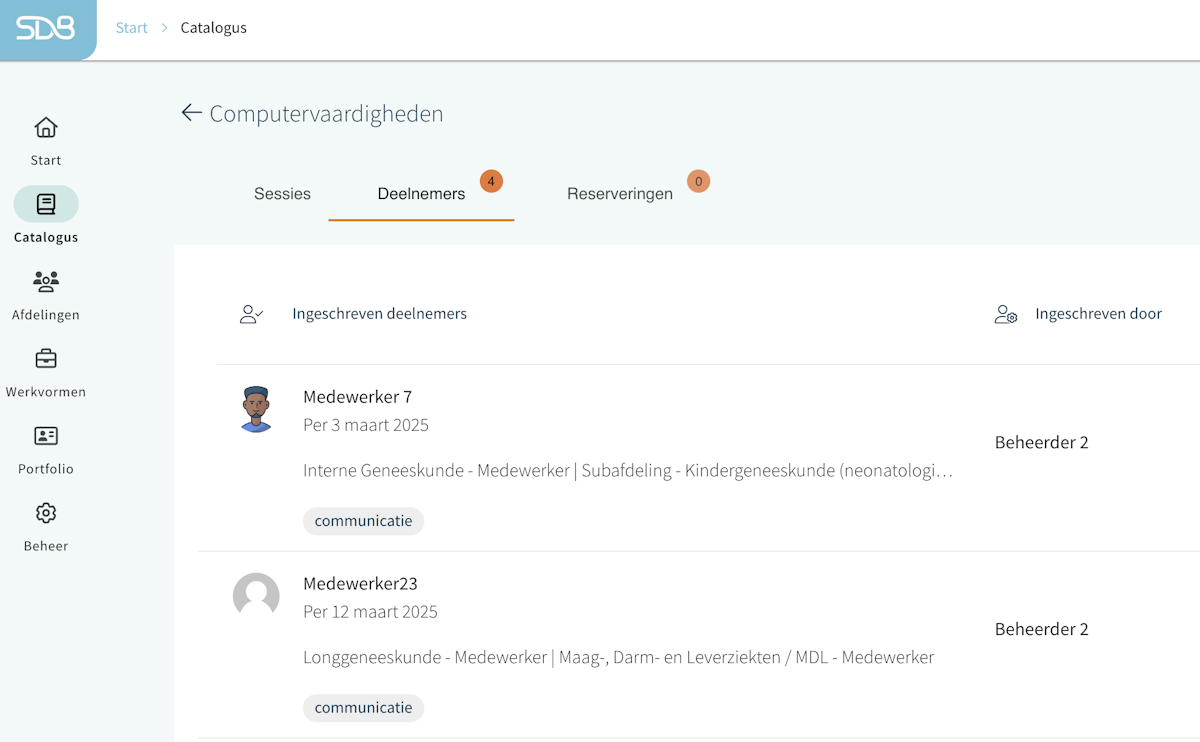Click communicatie tag under Medewerker 7

363,521
